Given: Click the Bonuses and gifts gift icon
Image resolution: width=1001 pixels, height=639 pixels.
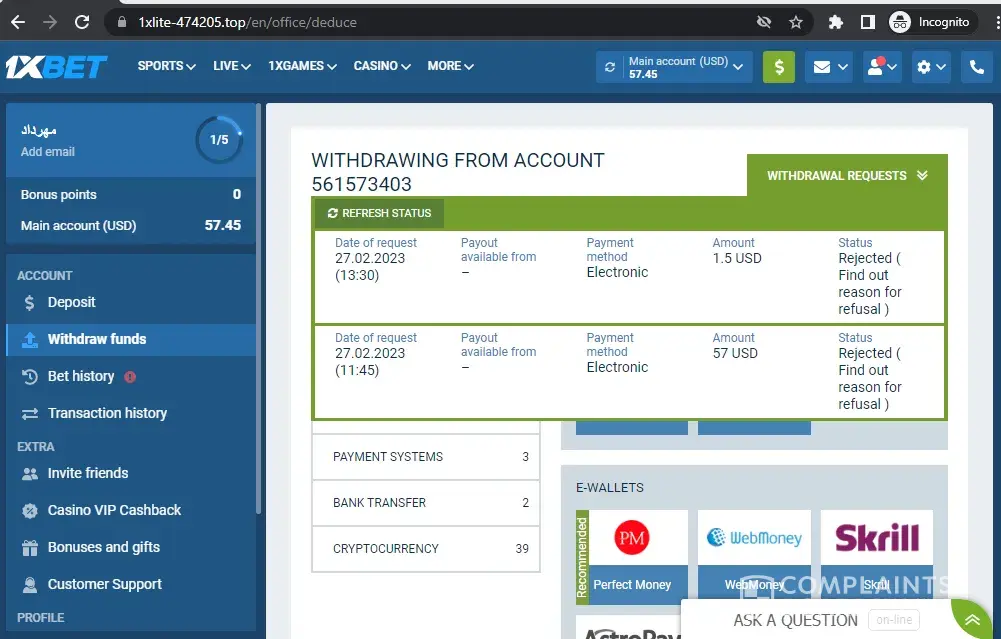Looking at the screenshot, I should [x=30, y=548].
